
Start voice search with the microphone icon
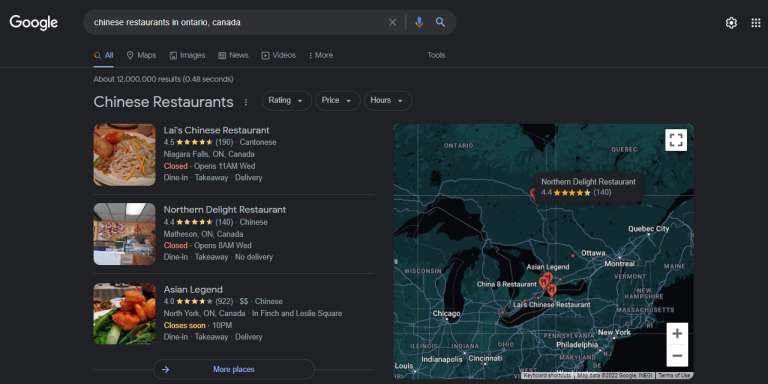419,23
